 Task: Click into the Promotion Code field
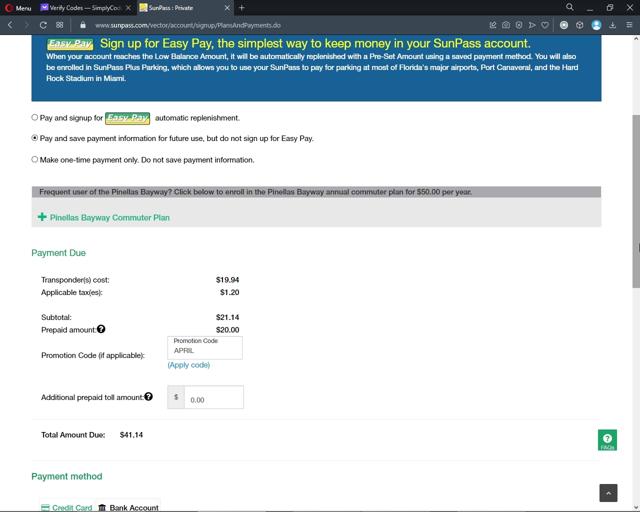(x=205, y=348)
